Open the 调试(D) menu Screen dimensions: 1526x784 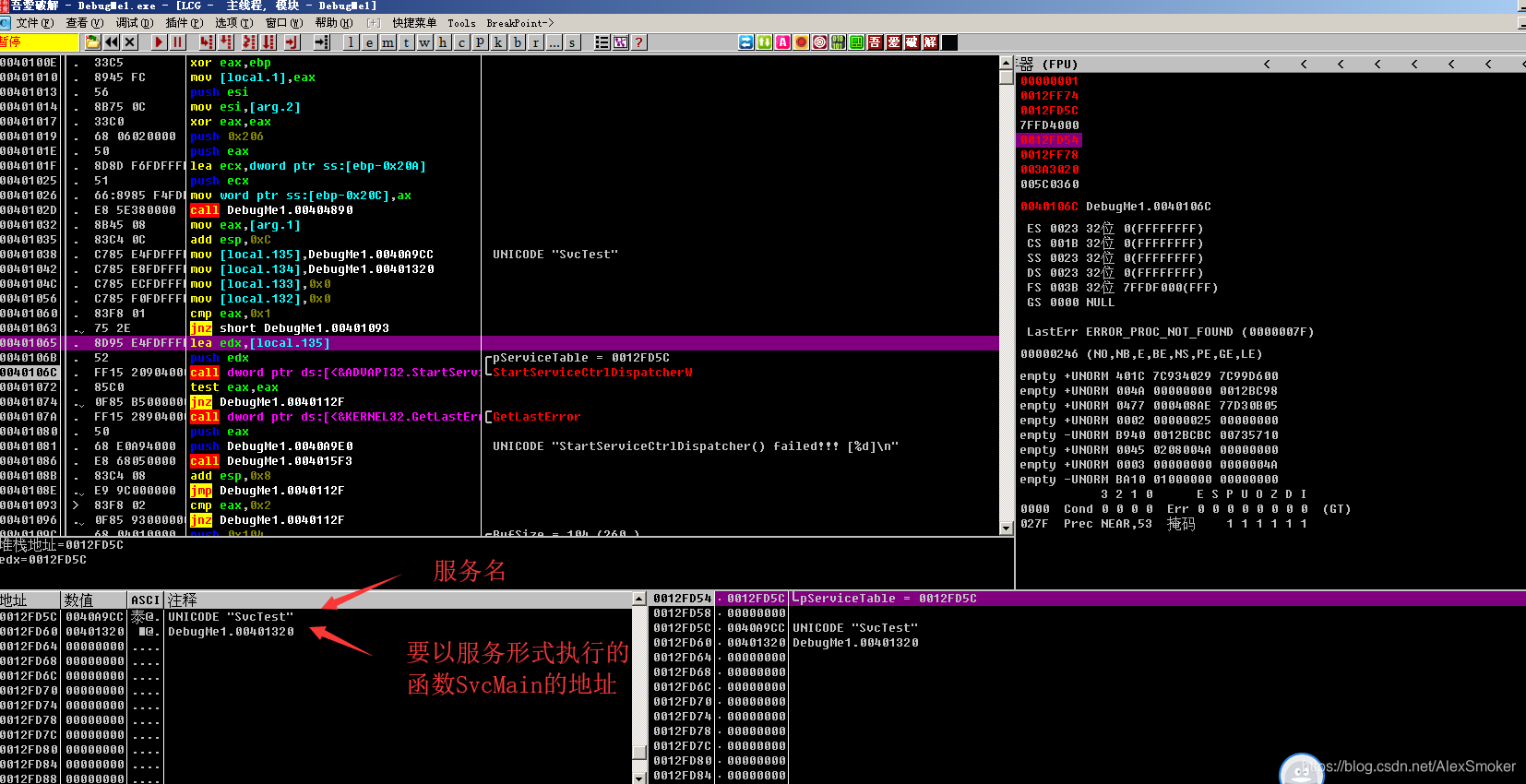coord(135,23)
